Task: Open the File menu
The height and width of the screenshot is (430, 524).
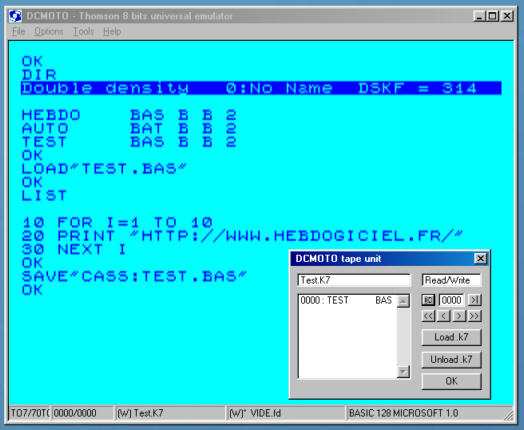Action: click(19, 32)
